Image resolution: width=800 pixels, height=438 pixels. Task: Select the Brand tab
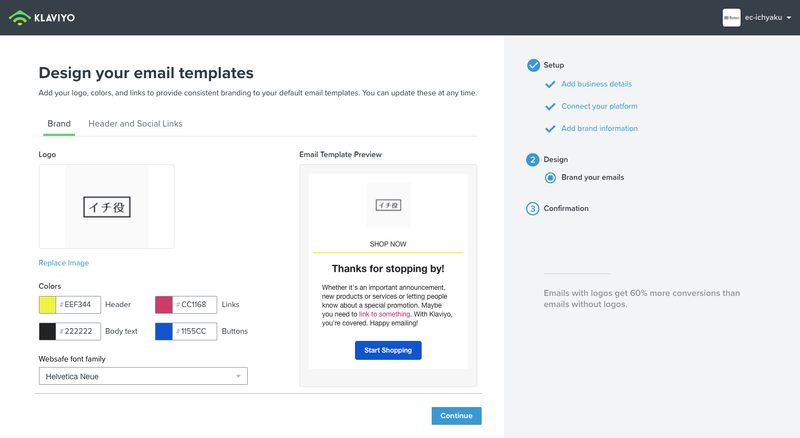(x=59, y=124)
